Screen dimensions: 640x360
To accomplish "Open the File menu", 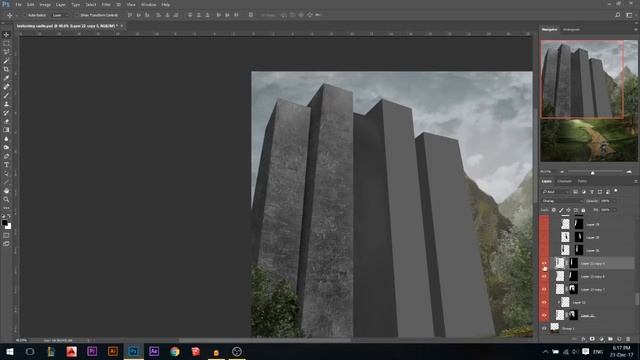I will click(18, 4).
